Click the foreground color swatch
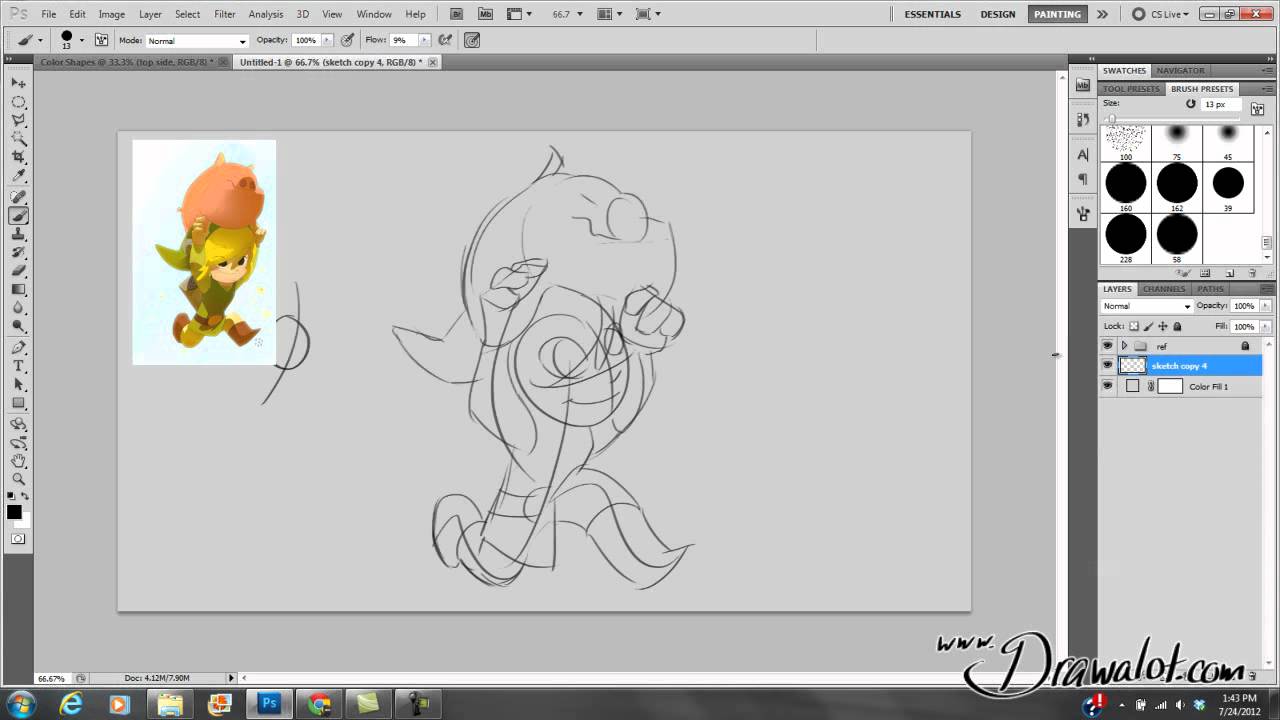The height and width of the screenshot is (720, 1280). tap(14, 512)
